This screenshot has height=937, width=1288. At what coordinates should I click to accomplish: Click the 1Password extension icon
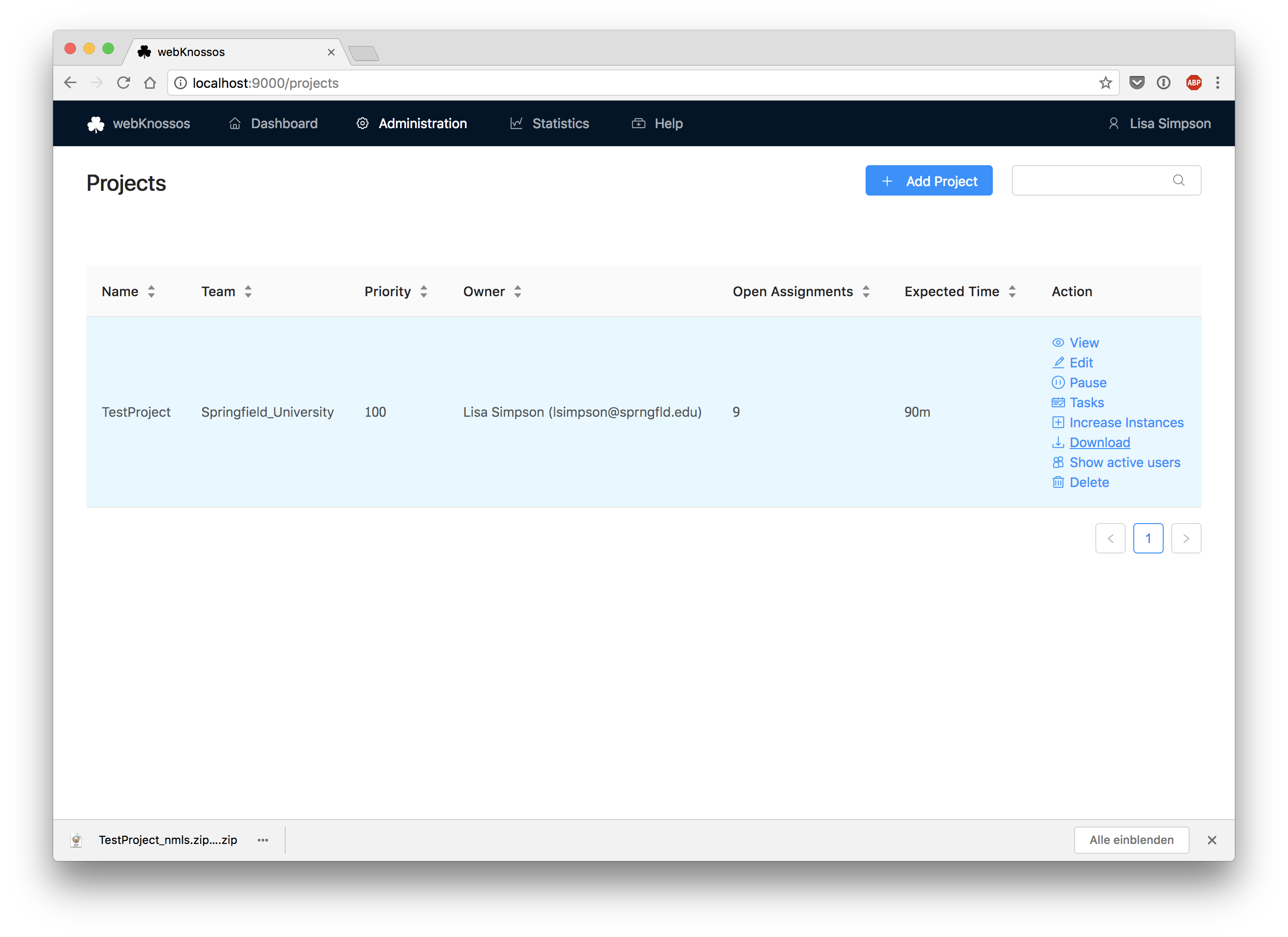coord(1163,83)
